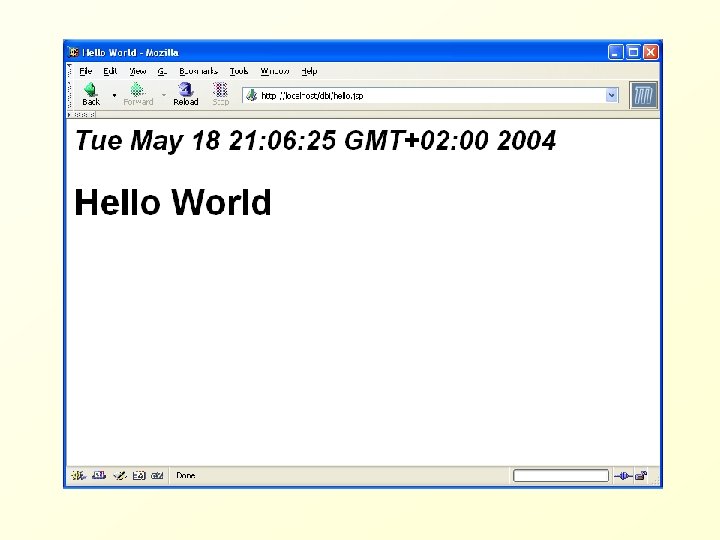This screenshot has height=540, width=720.
Task: Expand the address bar URL dropdown
Action: 611,96
